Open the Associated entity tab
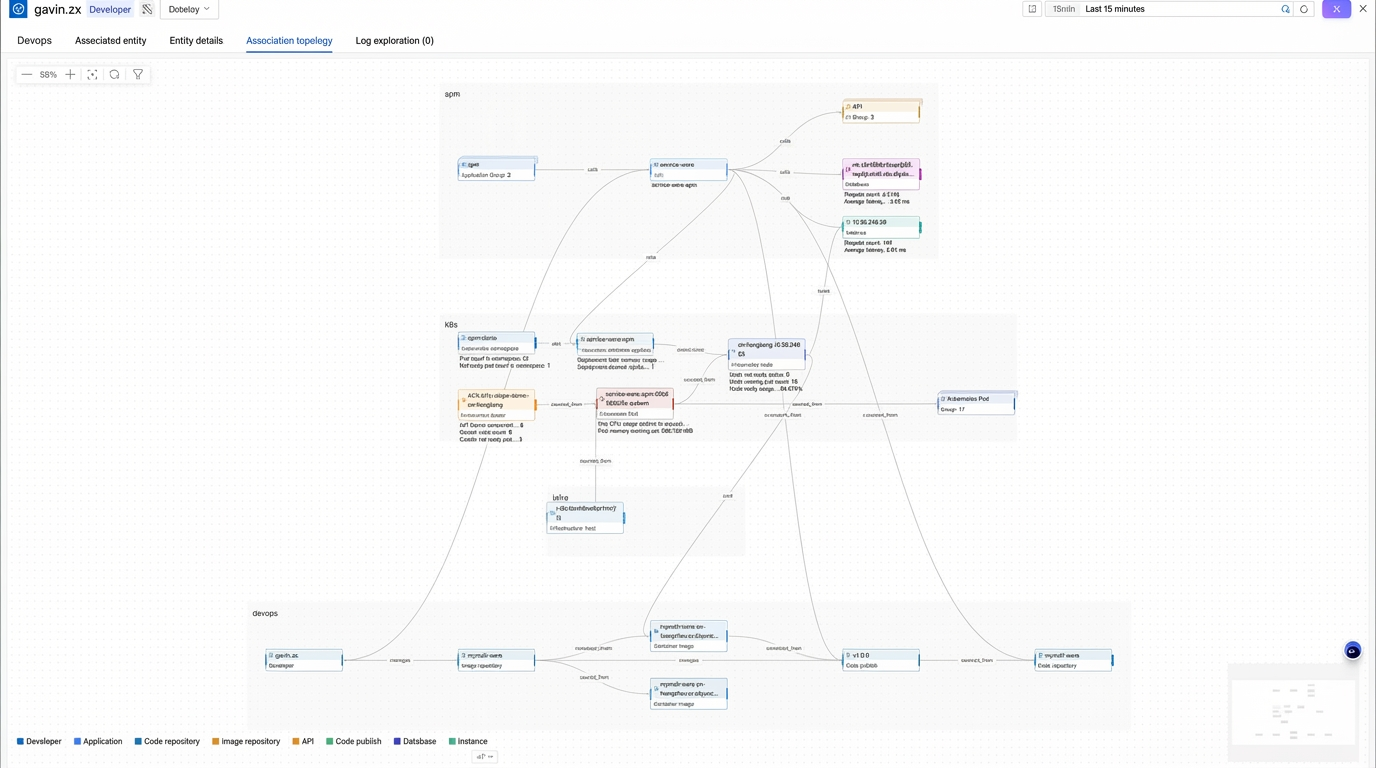The width and height of the screenshot is (1376, 768). (111, 41)
